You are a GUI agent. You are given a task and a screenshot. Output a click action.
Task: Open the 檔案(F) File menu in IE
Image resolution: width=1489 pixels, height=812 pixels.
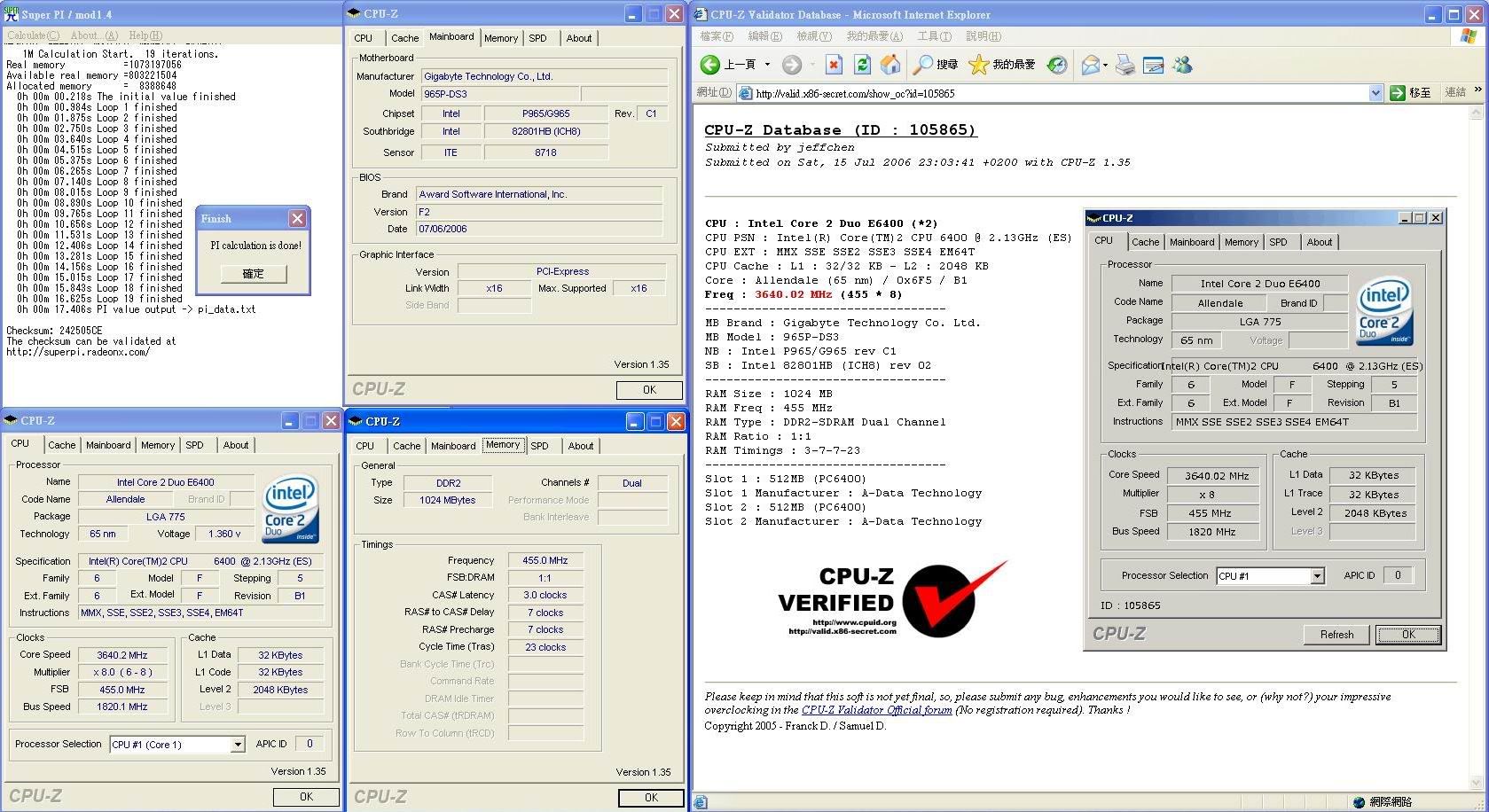click(717, 36)
